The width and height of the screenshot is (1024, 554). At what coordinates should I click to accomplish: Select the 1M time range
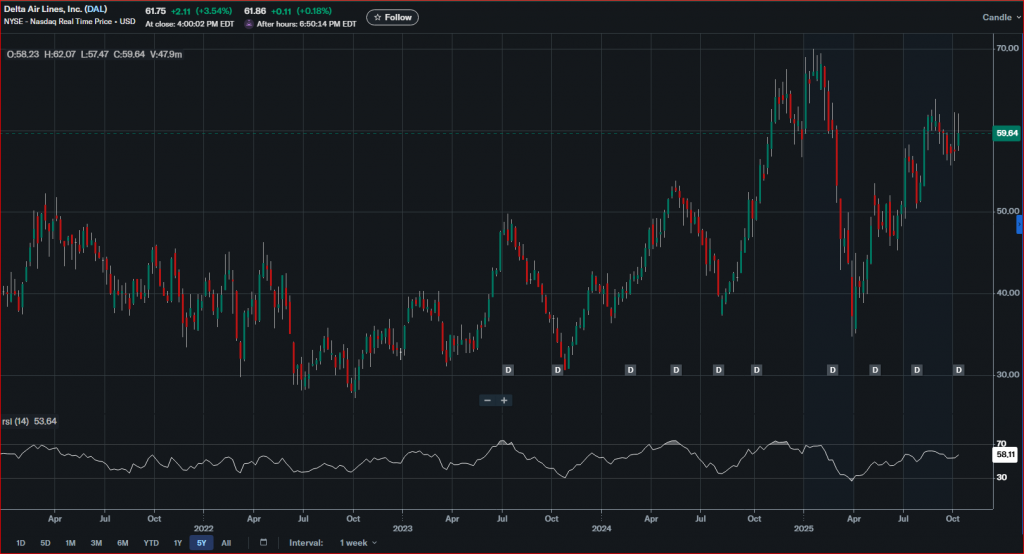pyautogui.click(x=71, y=543)
